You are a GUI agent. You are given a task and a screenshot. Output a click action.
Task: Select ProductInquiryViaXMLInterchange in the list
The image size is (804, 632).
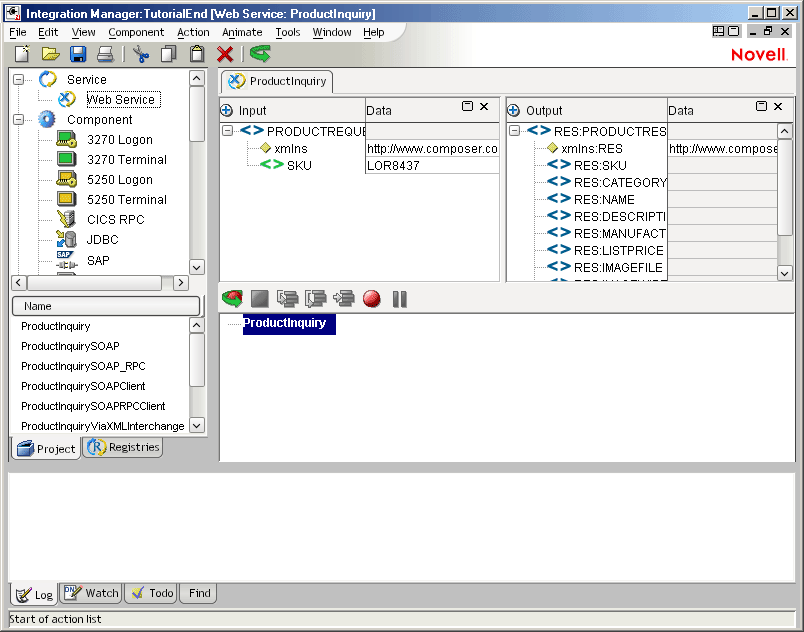coord(103,426)
